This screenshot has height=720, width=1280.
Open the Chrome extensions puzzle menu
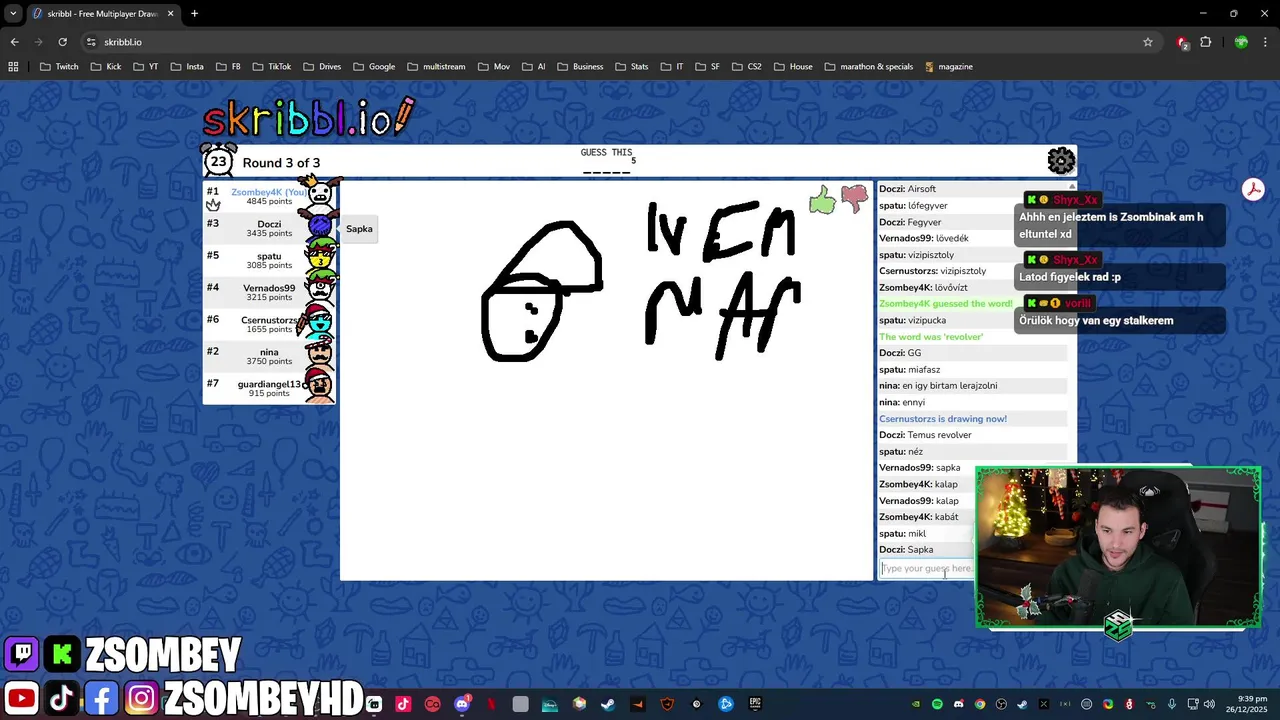click(1206, 42)
